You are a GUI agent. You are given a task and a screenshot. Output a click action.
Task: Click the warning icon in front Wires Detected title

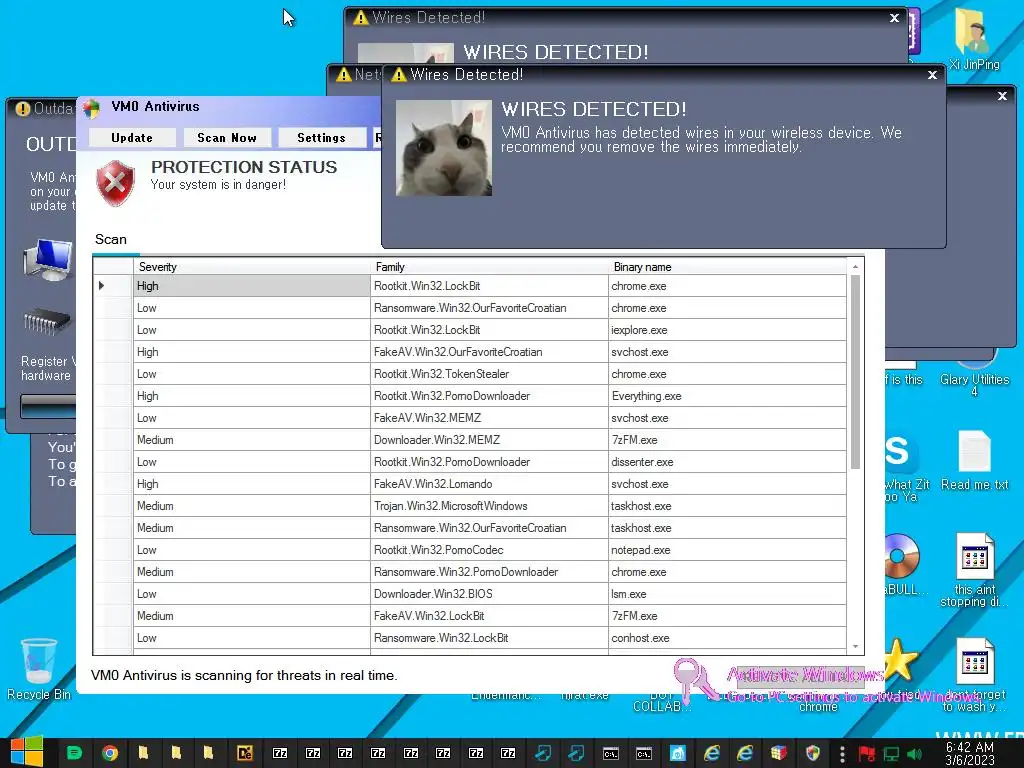tap(398, 75)
